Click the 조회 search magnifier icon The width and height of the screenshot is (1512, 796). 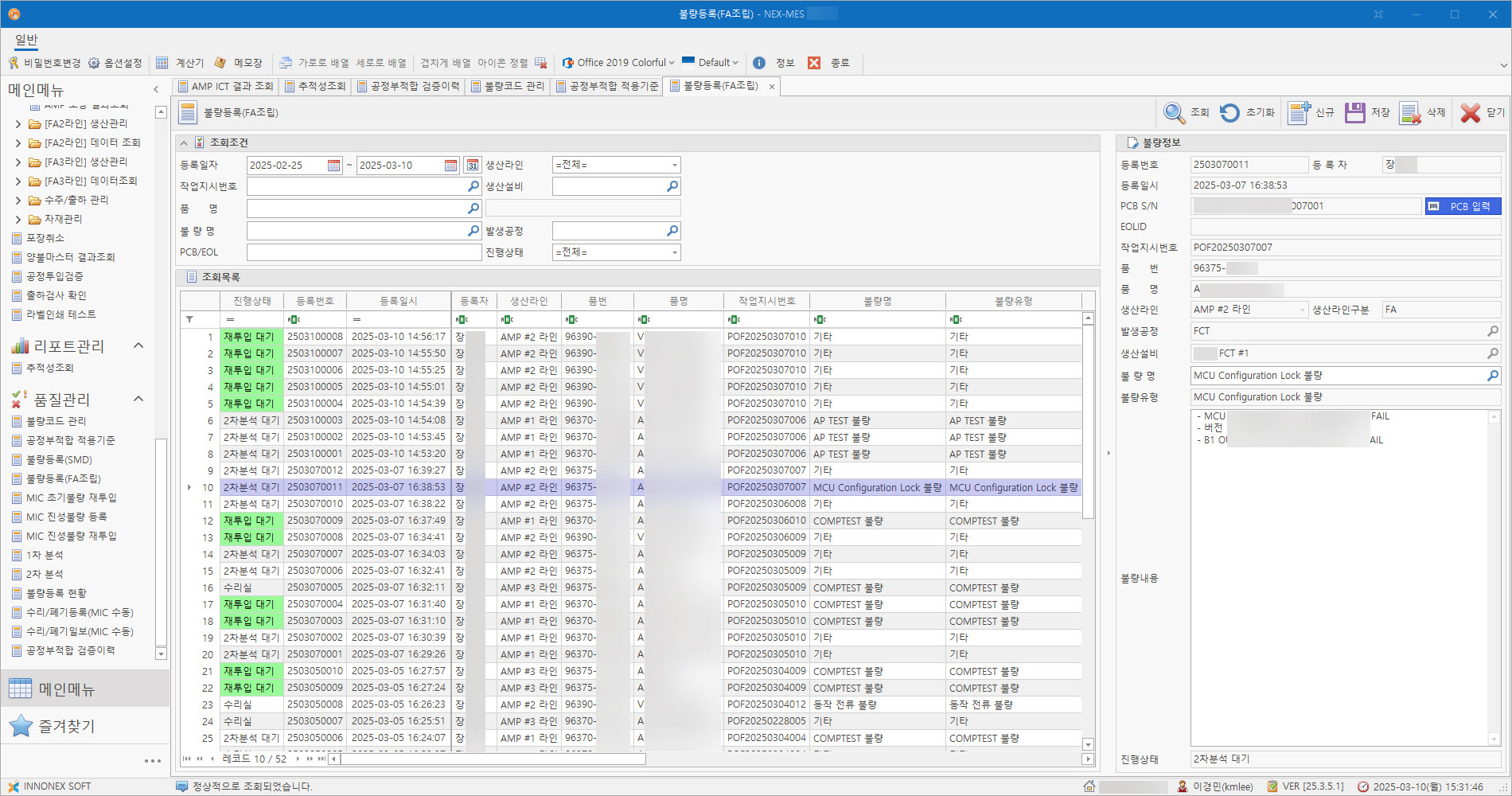point(1175,113)
